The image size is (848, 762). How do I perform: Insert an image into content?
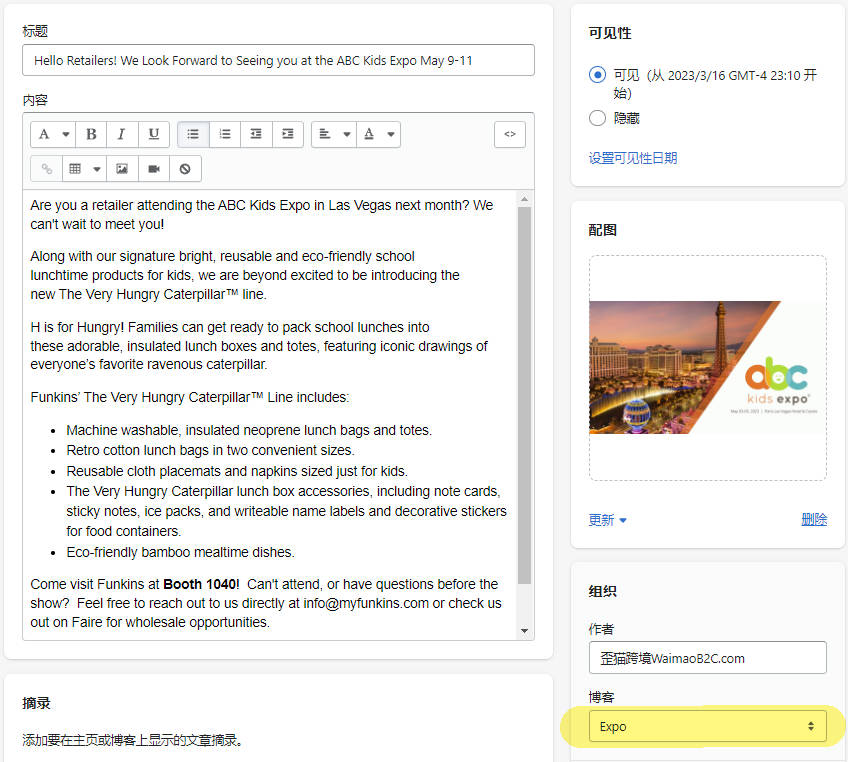122,169
